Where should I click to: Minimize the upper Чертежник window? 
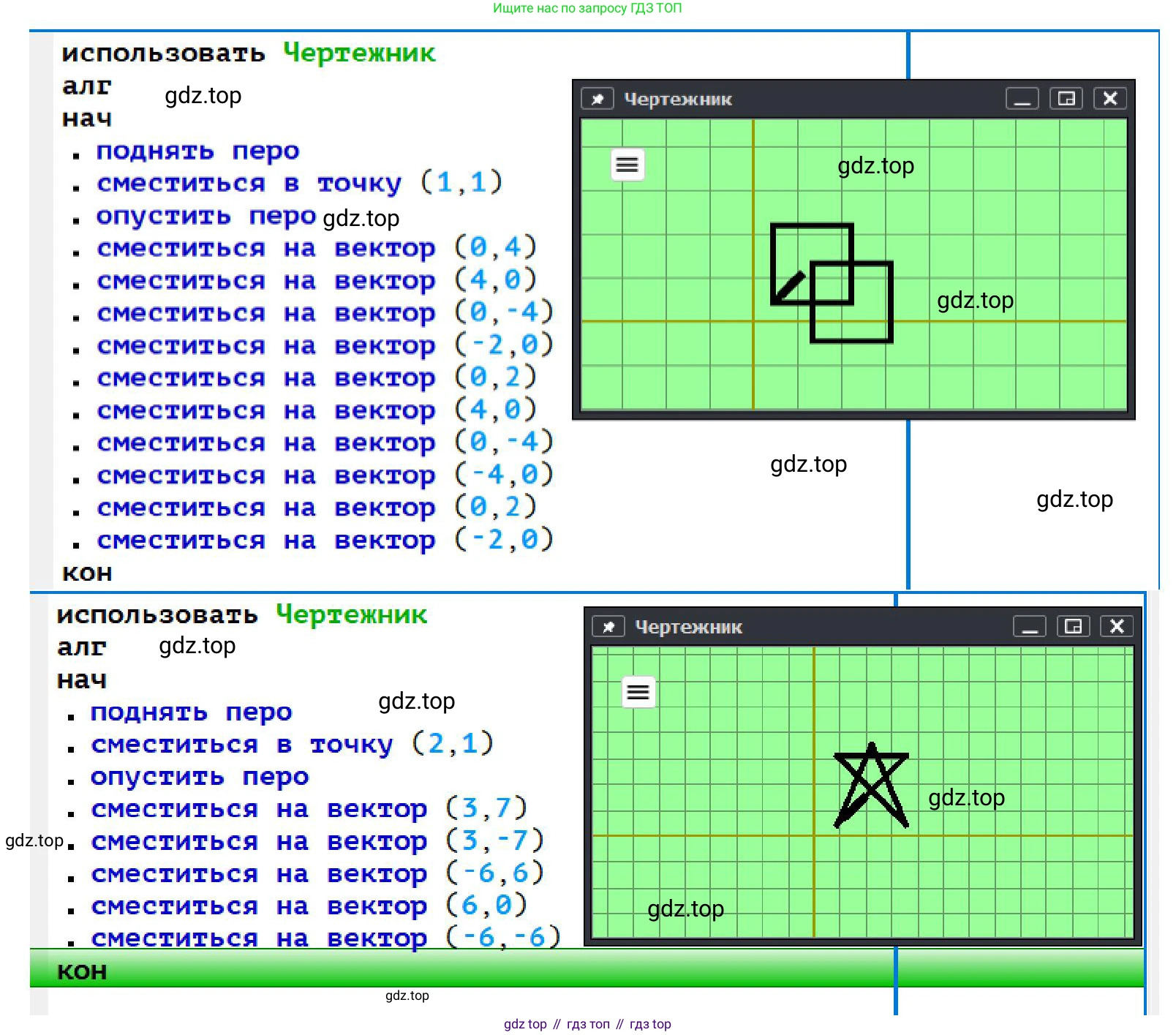[x=1022, y=99]
